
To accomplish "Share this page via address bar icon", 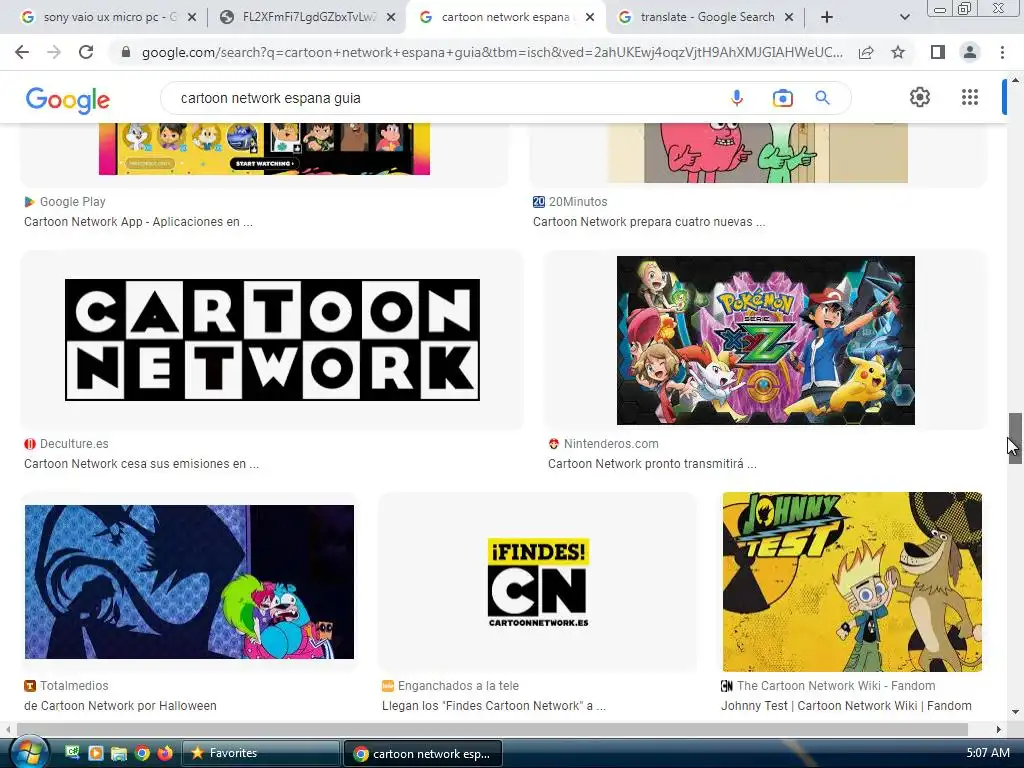I will point(866,52).
